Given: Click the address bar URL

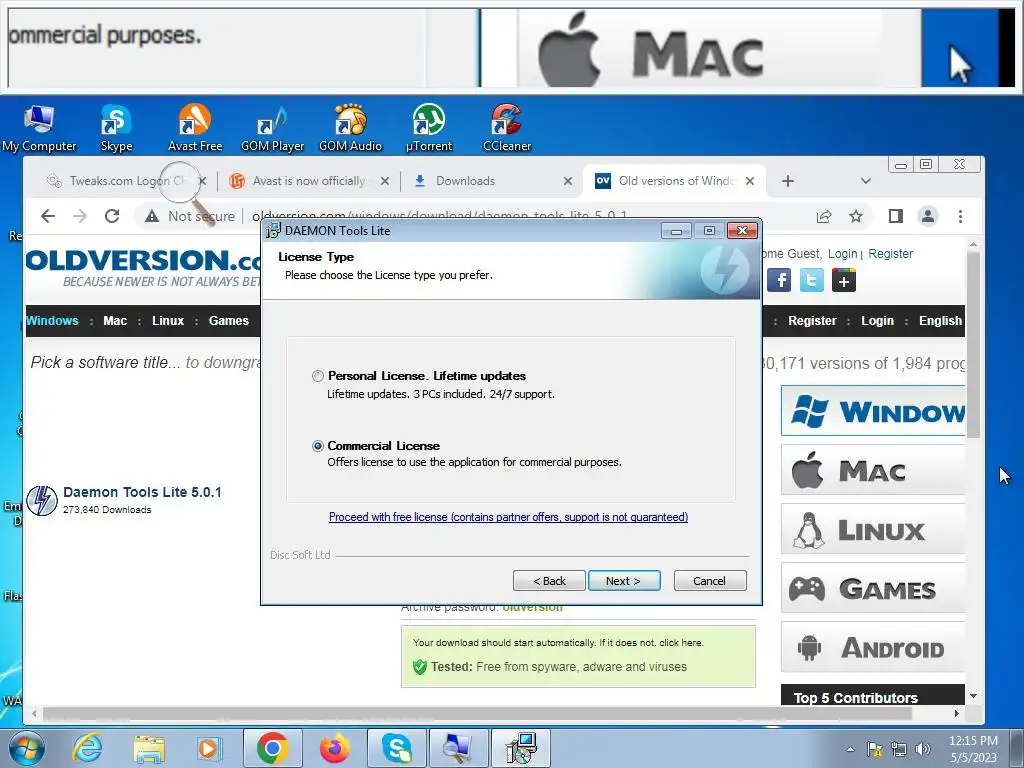Looking at the screenshot, I should [x=440, y=215].
